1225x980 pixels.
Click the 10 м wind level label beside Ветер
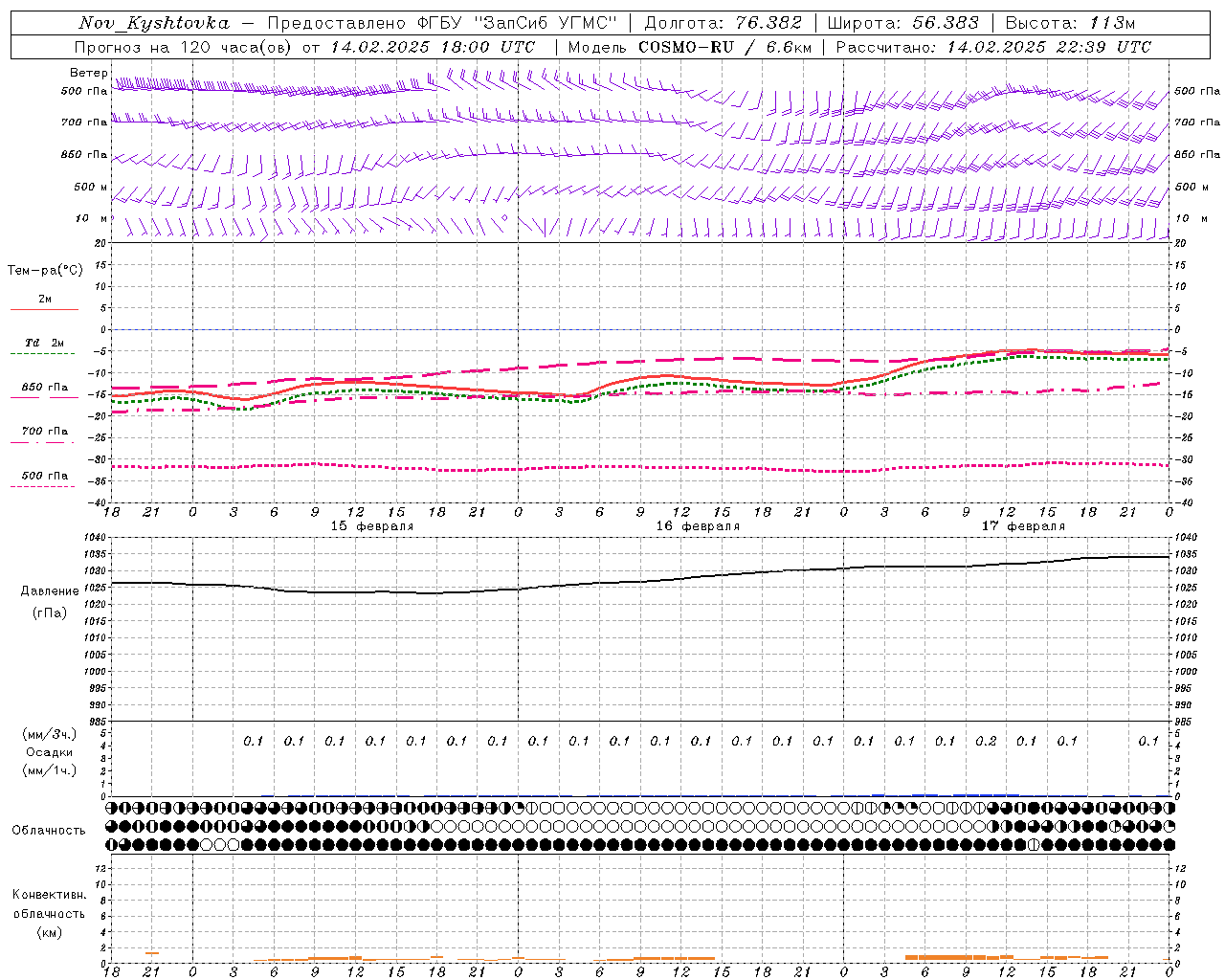click(92, 218)
